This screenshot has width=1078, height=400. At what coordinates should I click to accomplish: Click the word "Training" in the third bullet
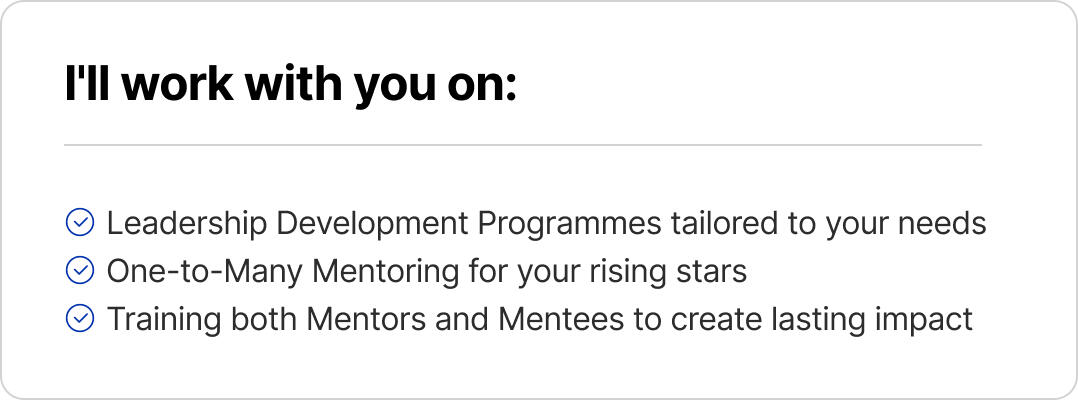164,321
